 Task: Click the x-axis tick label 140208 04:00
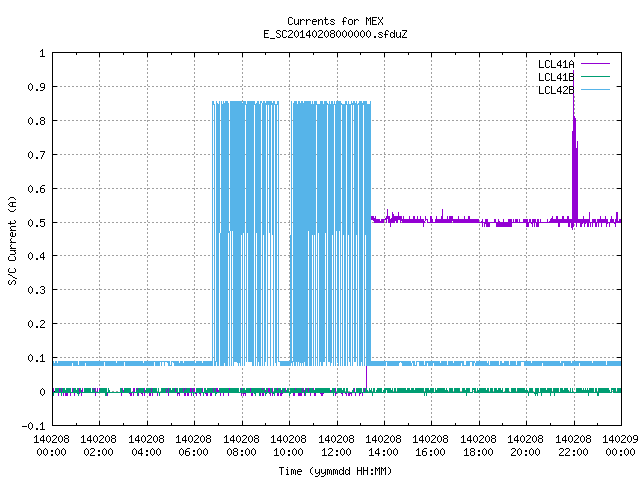(x=146, y=446)
